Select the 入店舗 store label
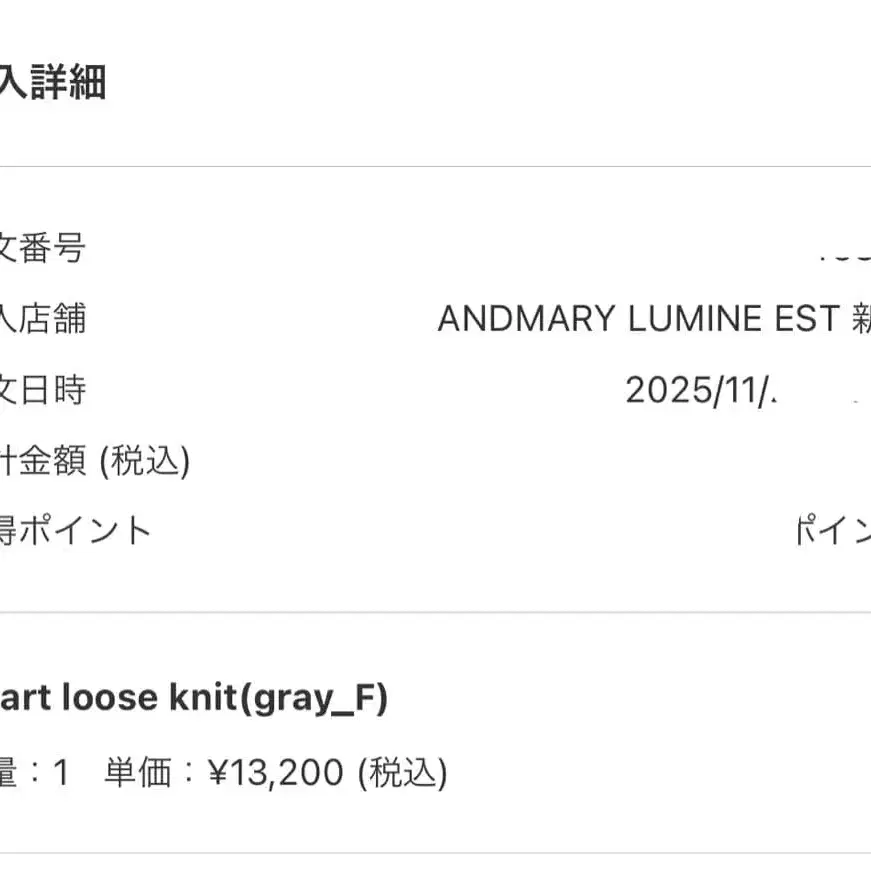871x871 pixels. [x=42, y=319]
